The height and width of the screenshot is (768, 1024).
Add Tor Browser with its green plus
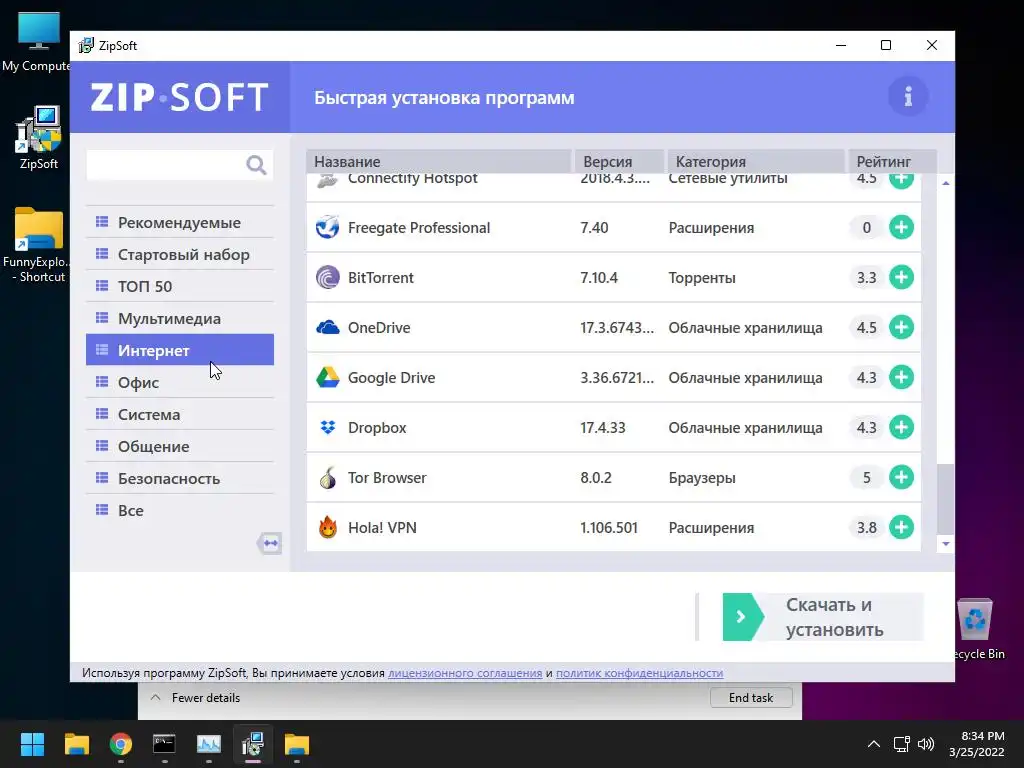(901, 477)
